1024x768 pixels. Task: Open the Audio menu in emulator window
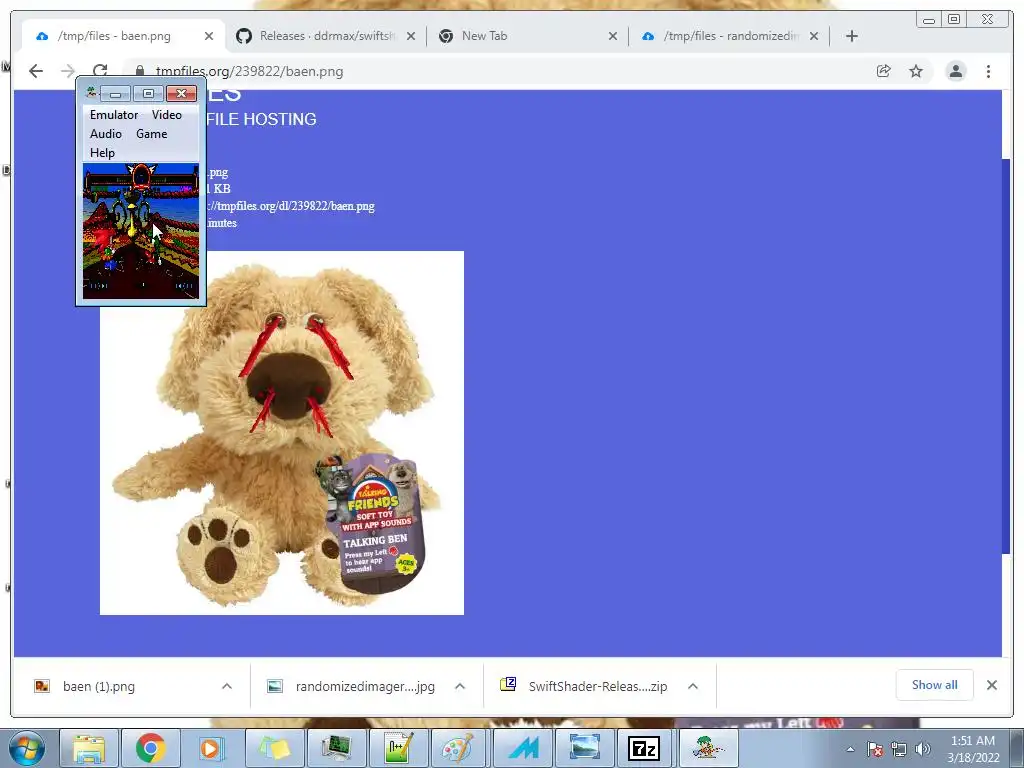coord(106,134)
